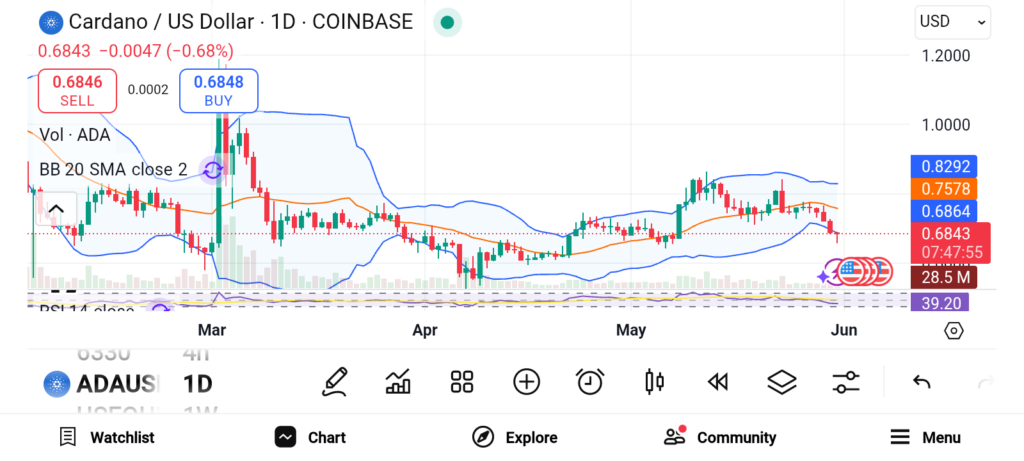Open the USD currency dropdown
This screenshot has height=461, width=1024.
[x=952, y=21]
